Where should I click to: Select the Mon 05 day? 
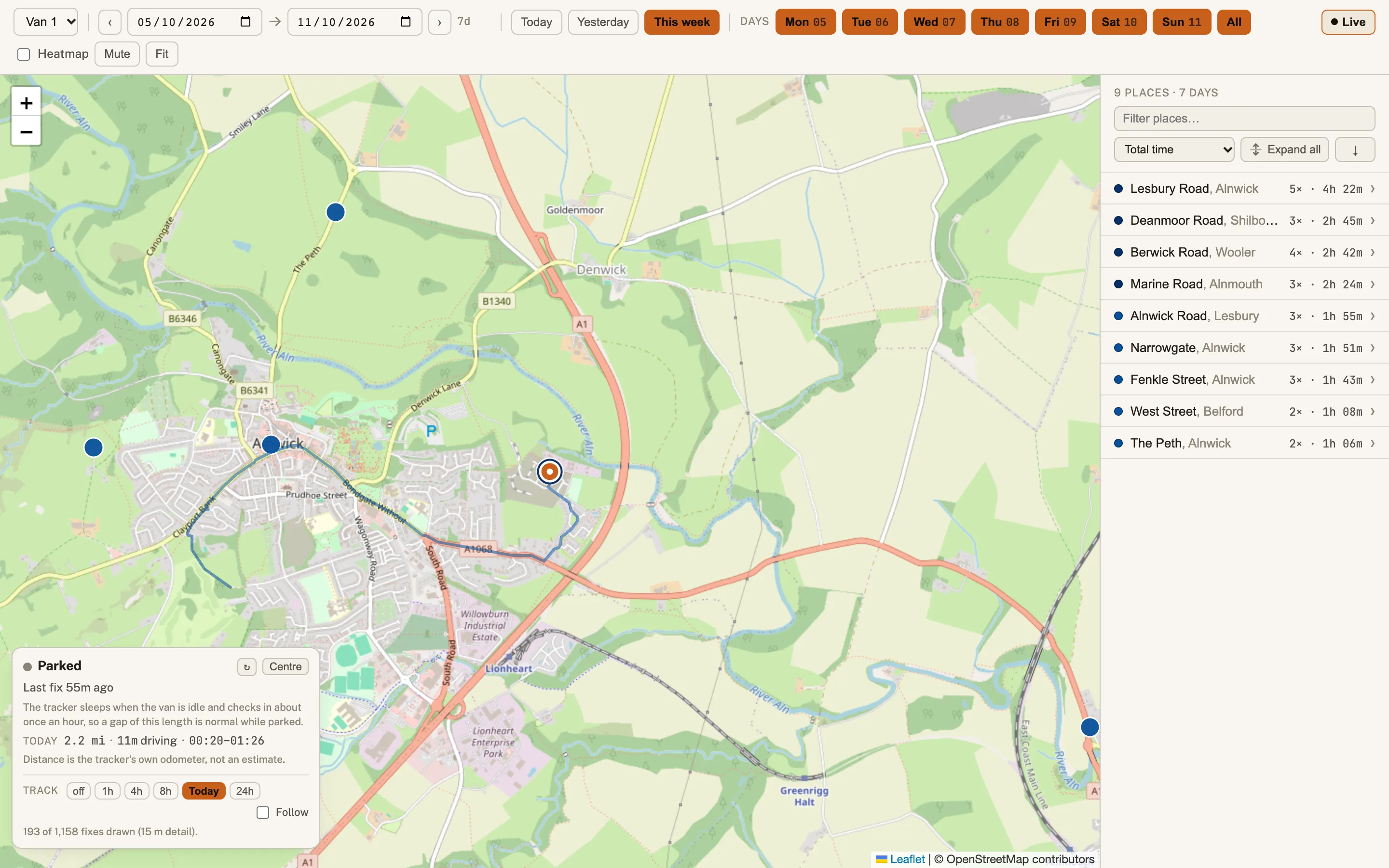pos(805,22)
